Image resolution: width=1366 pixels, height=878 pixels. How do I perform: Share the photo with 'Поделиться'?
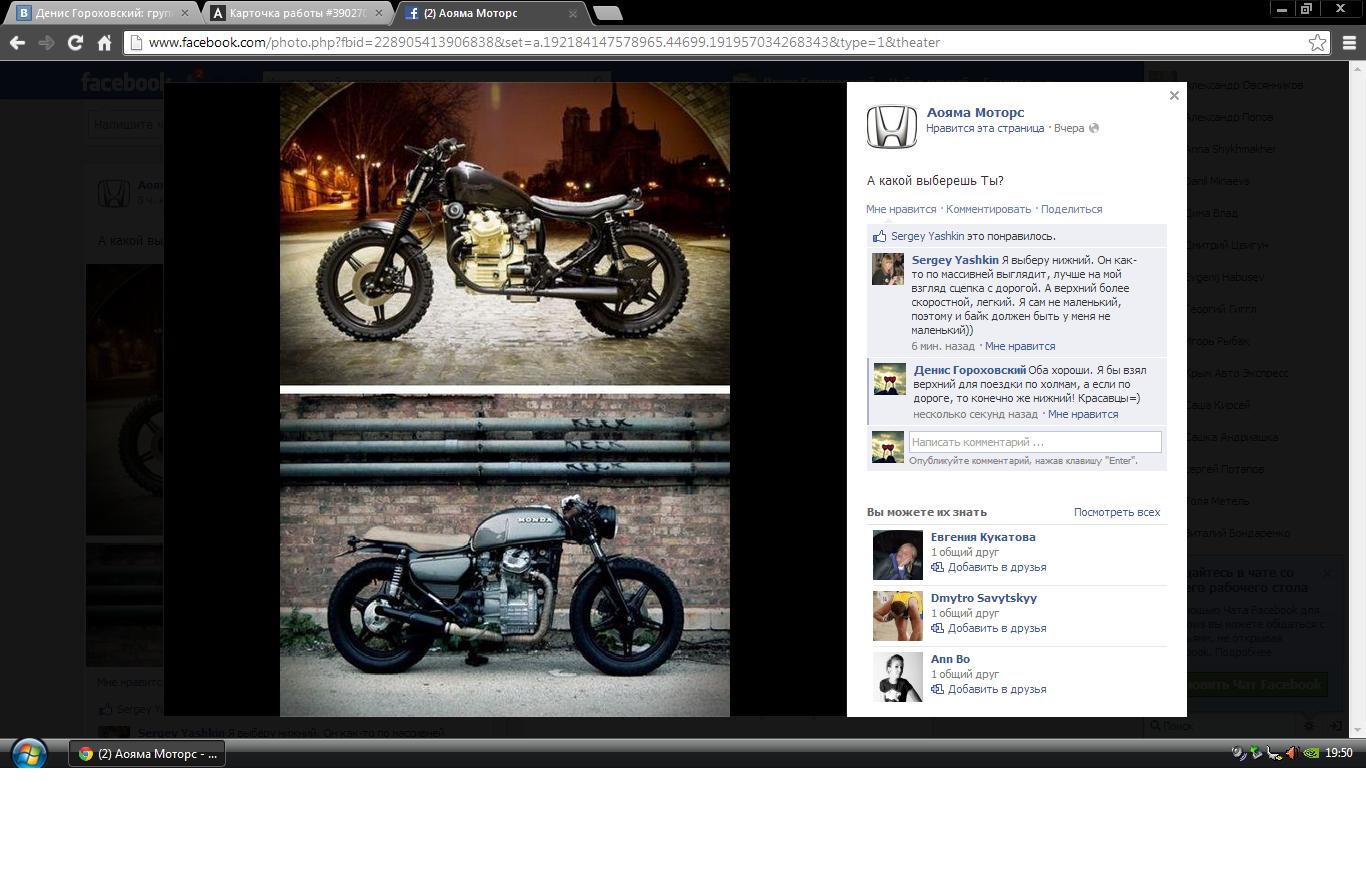pos(1071,209)
